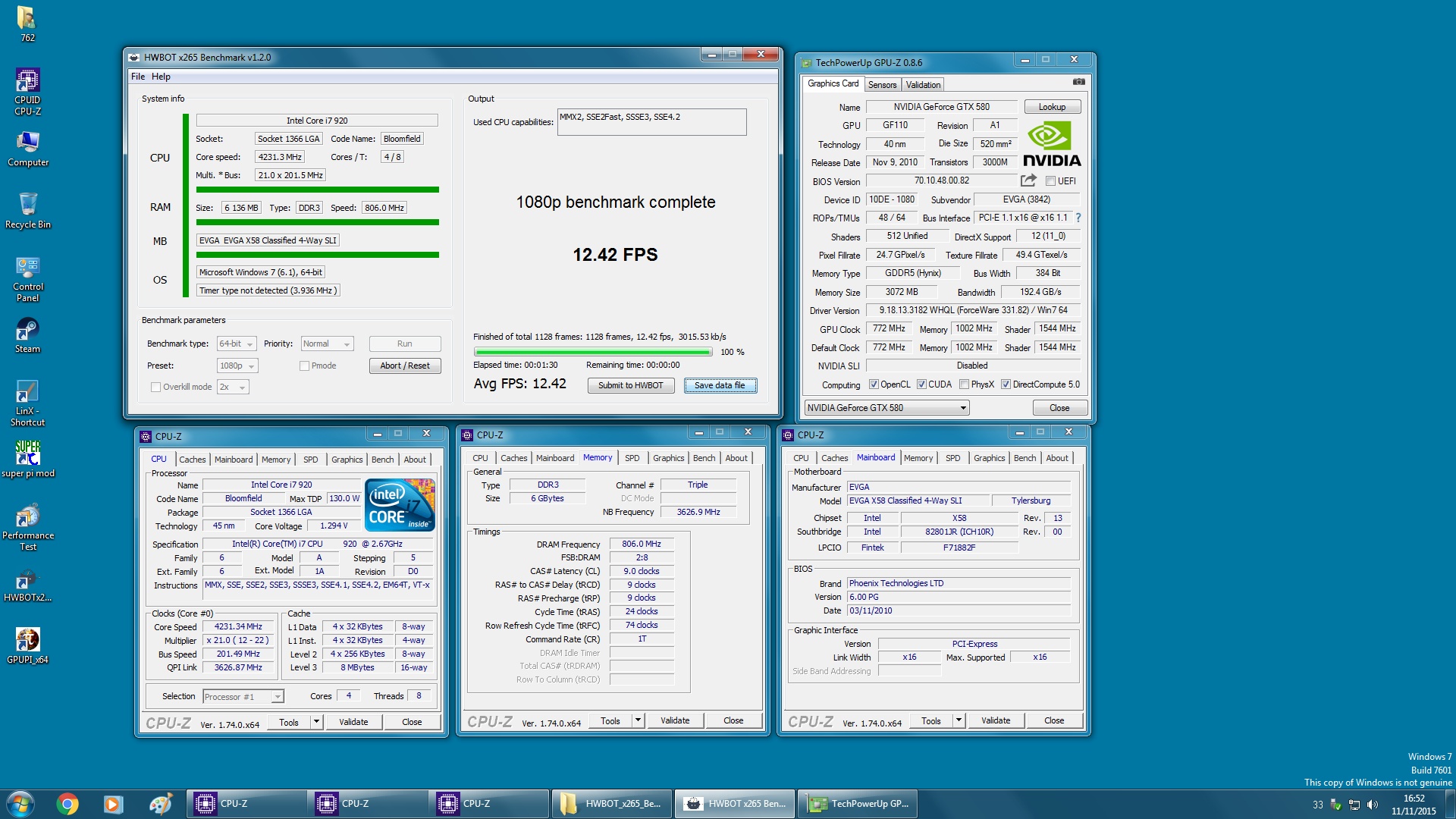The width and height of the screenshot is (1456, 819).
Task: Open the LinX Shortcut icon
Action: point(27,403)
